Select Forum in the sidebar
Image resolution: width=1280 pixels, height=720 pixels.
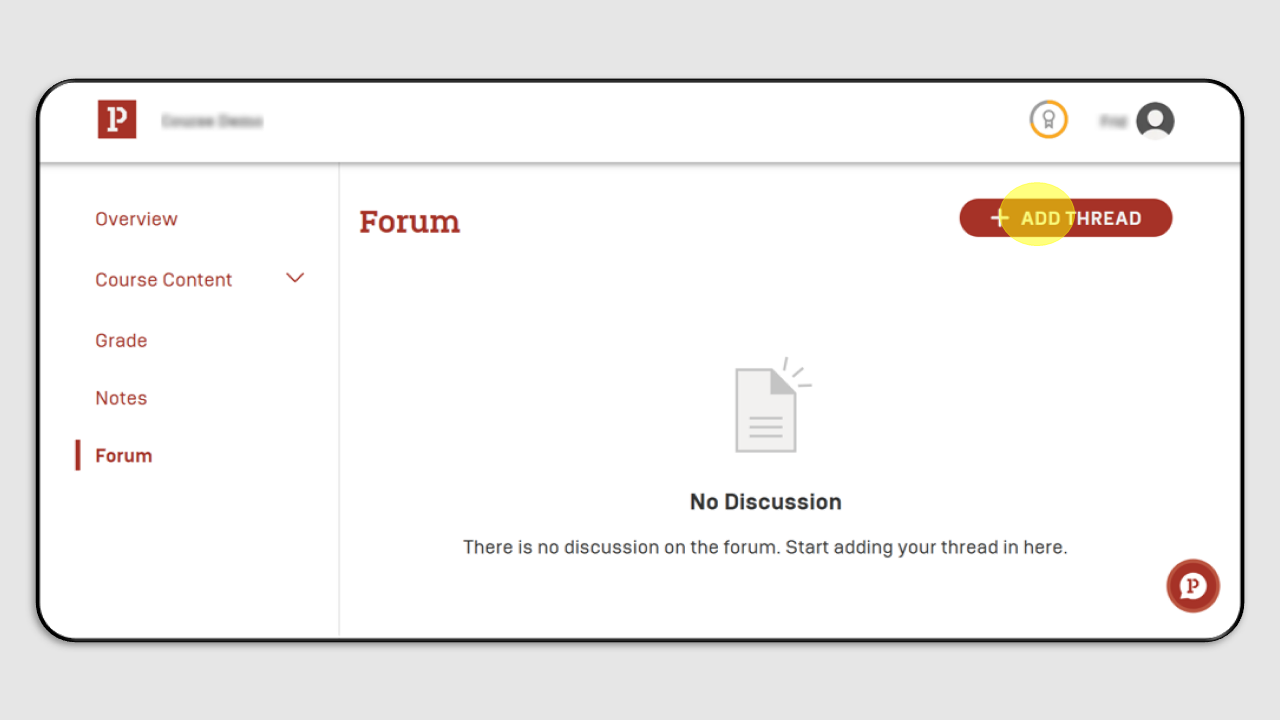click(x=124, y=456)
